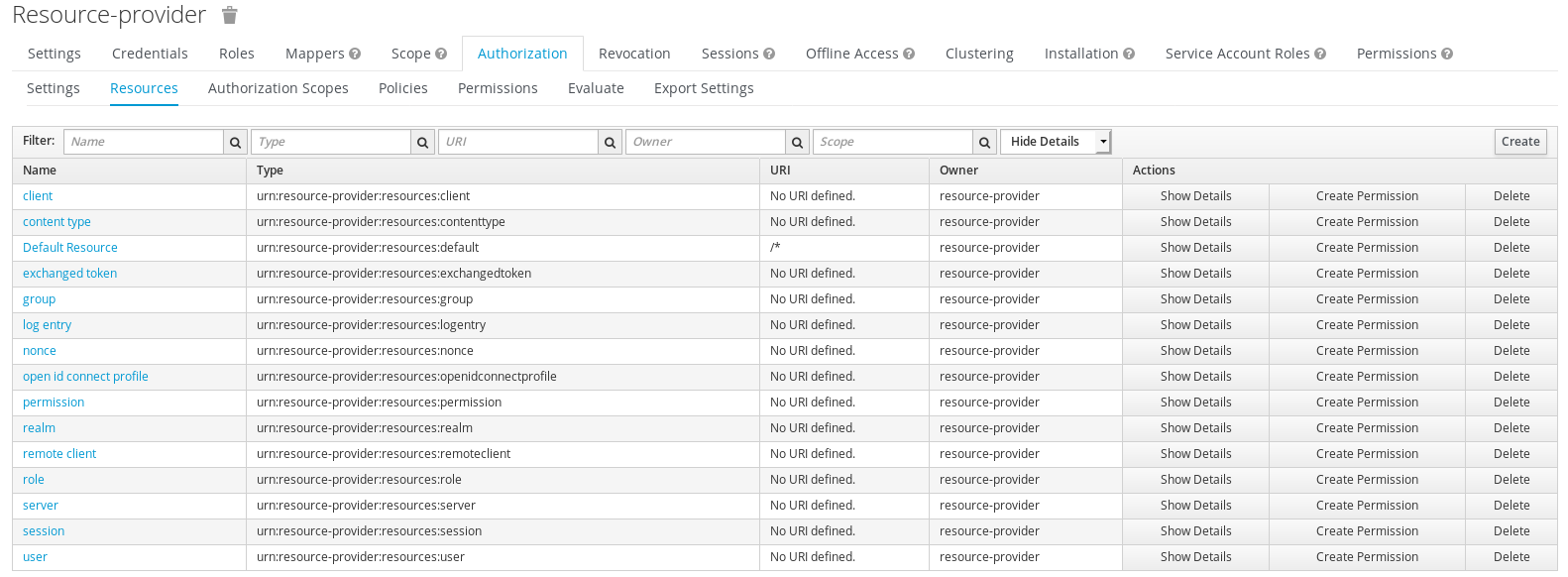Show Details for the nonce resource
The width and height of the screenshot is (1568, 577).
[x=1195, y=351]
